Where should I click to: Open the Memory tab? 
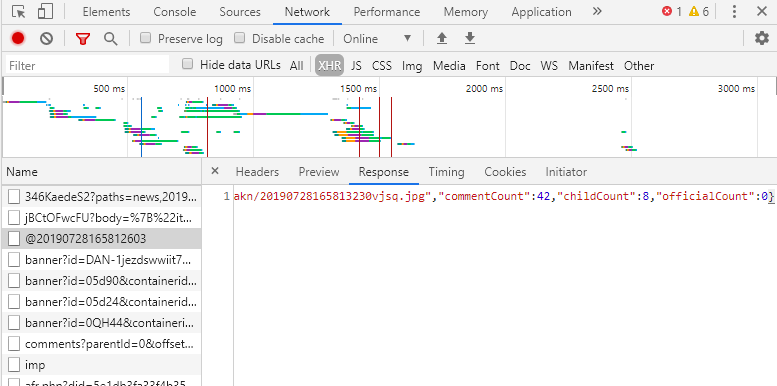tap(465, 12)
